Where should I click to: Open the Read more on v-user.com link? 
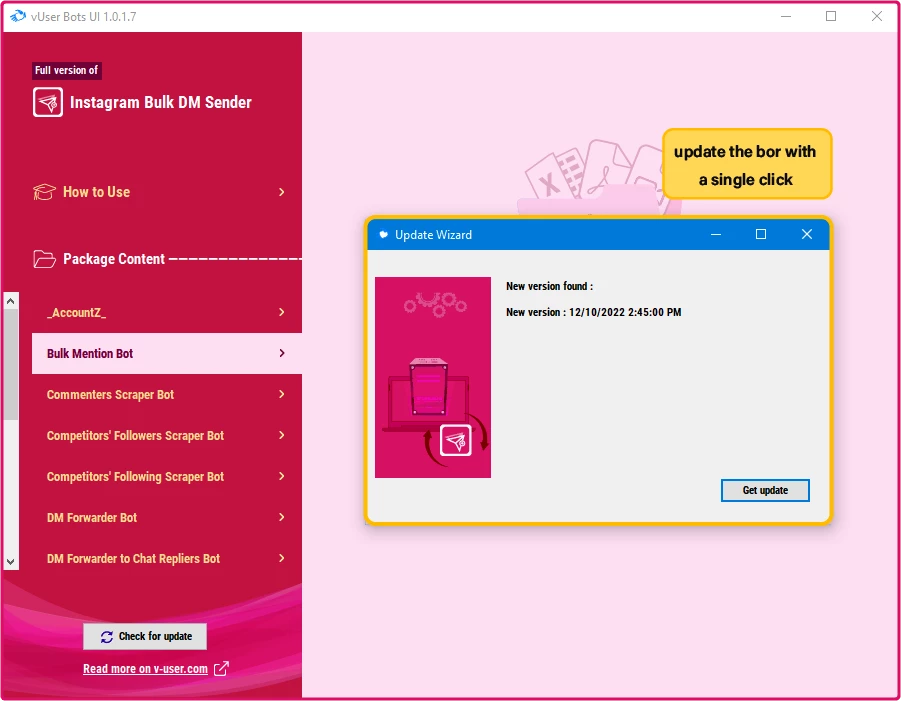click(x=145, y=669)
